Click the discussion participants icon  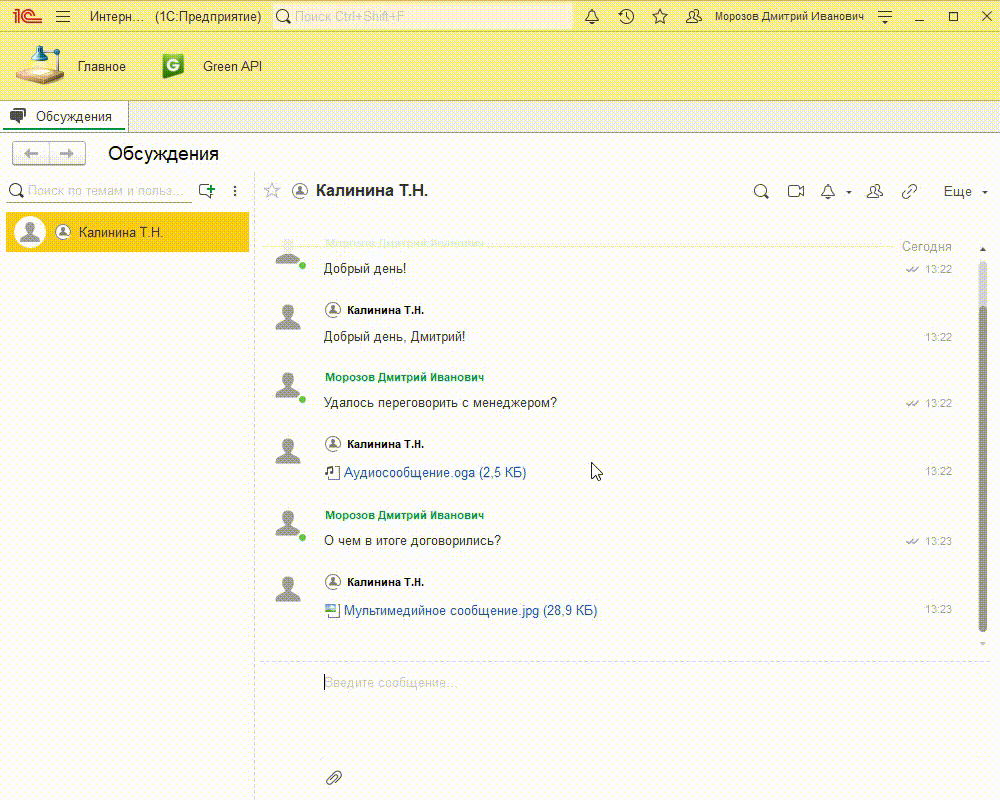875,191
